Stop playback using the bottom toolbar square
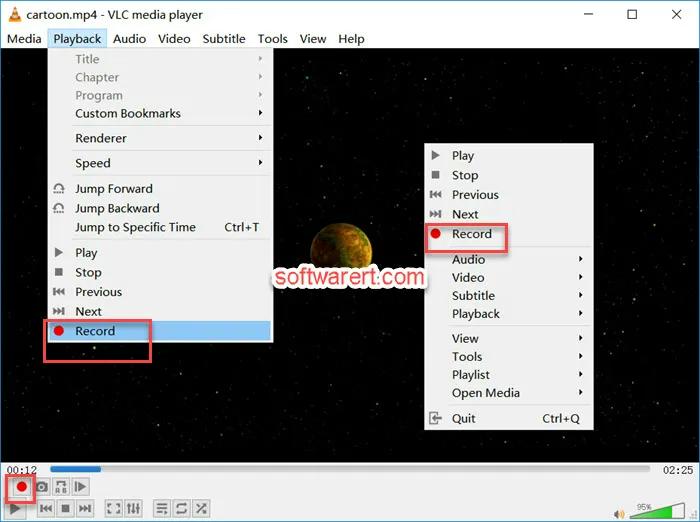This screenshot has width=700, height=522. (x=66, y=508)
